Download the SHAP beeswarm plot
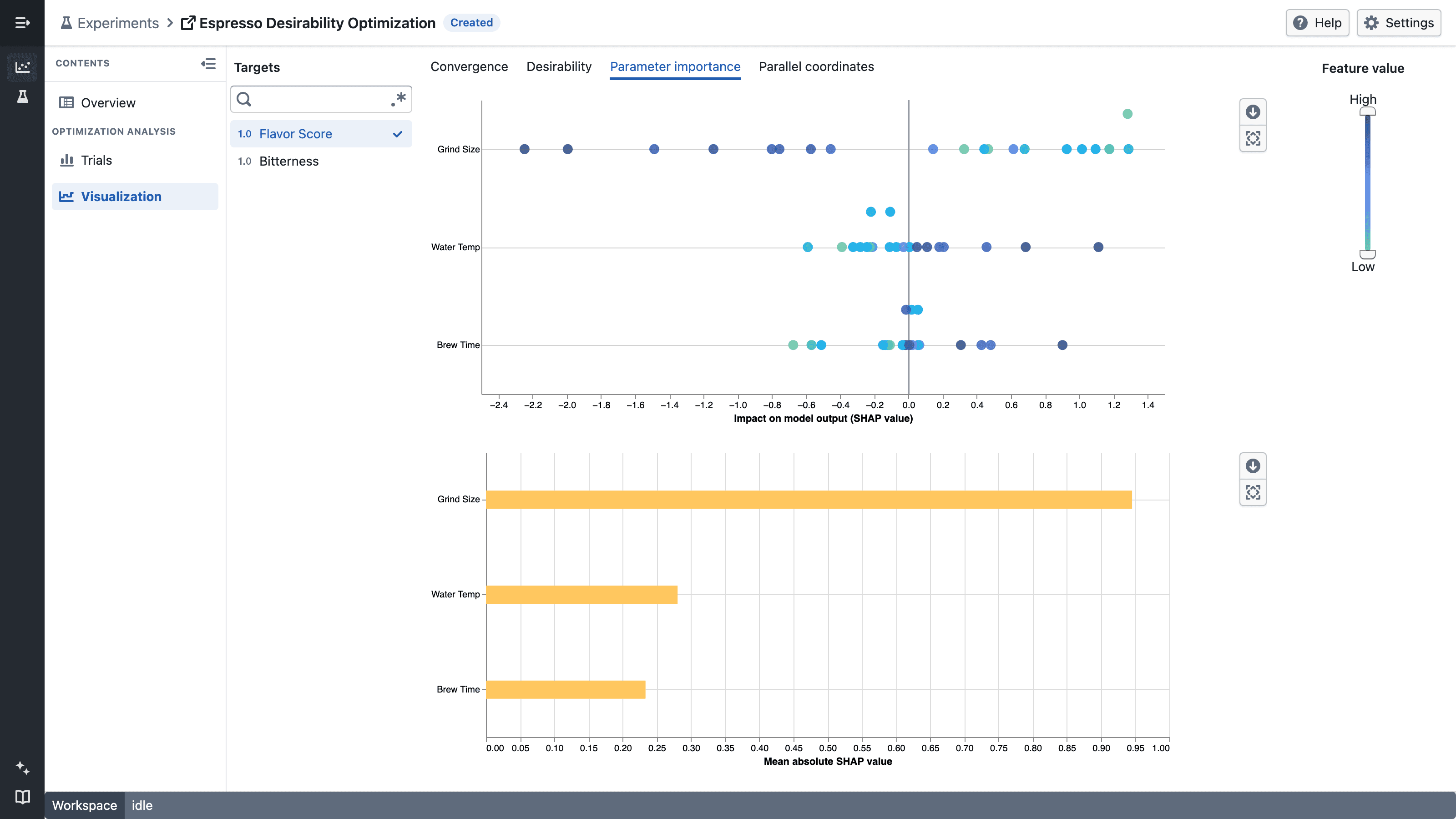Screen dimensions: 1456x819 tap(1253, 112)
